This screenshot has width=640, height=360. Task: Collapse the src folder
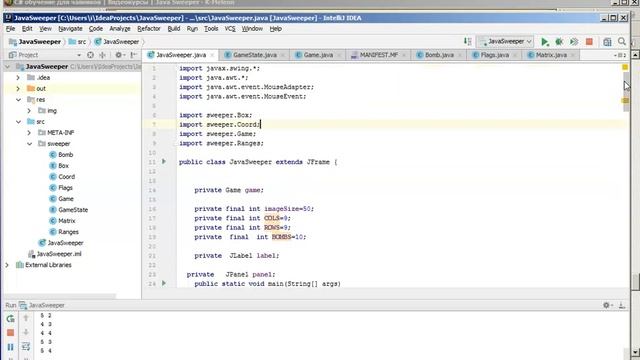click(18, 122)
